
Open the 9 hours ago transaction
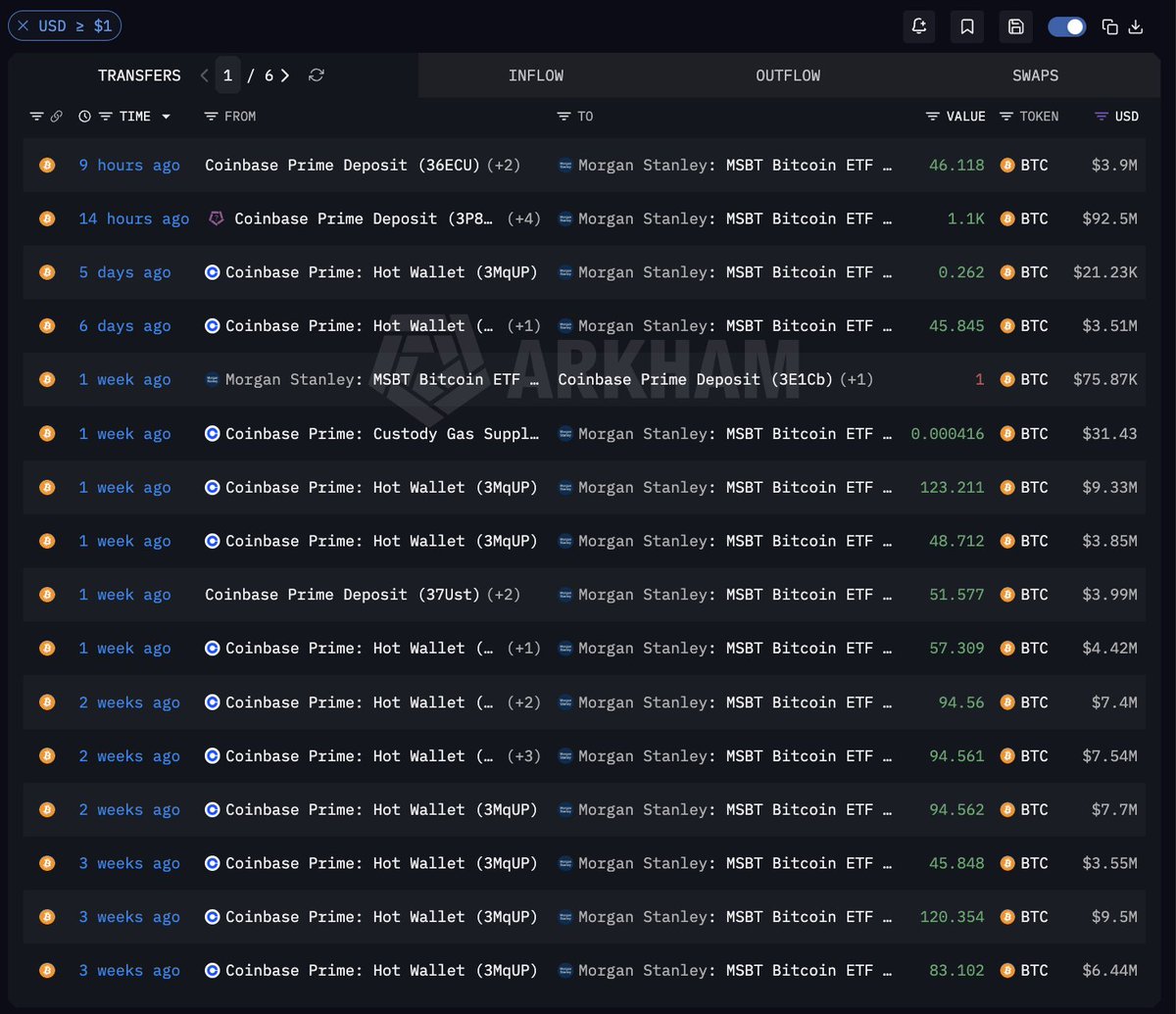click(x=129, y=166)
